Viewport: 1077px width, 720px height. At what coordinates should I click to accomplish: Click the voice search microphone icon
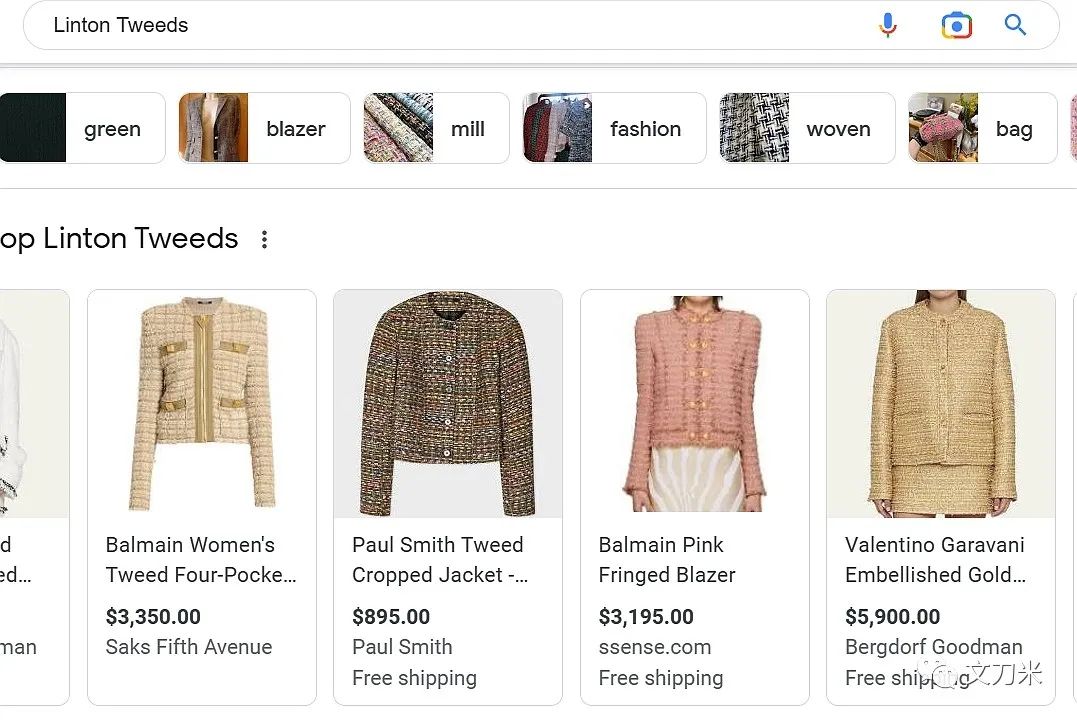887,26
